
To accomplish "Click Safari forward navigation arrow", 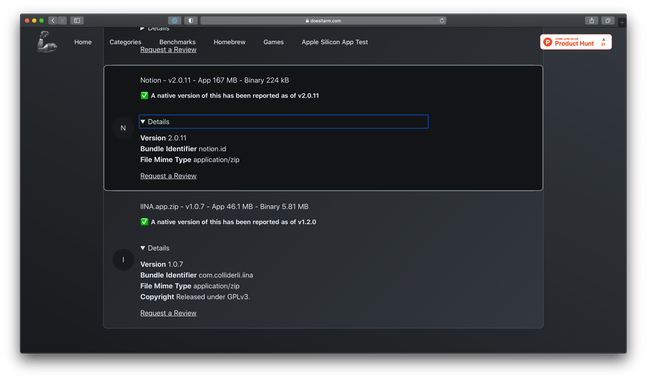I will tap(62, 20).
